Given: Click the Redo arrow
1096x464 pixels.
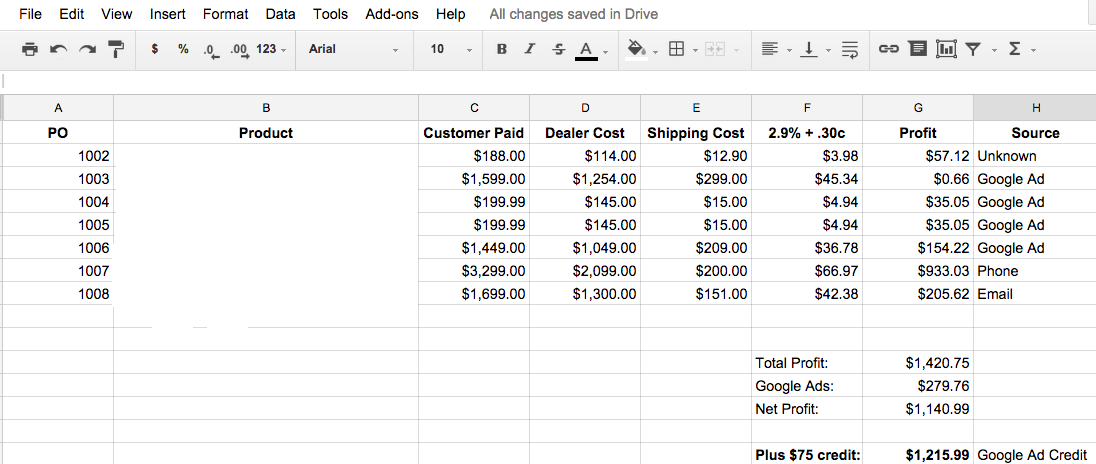Looking at the screenshot, I should 87,49.
